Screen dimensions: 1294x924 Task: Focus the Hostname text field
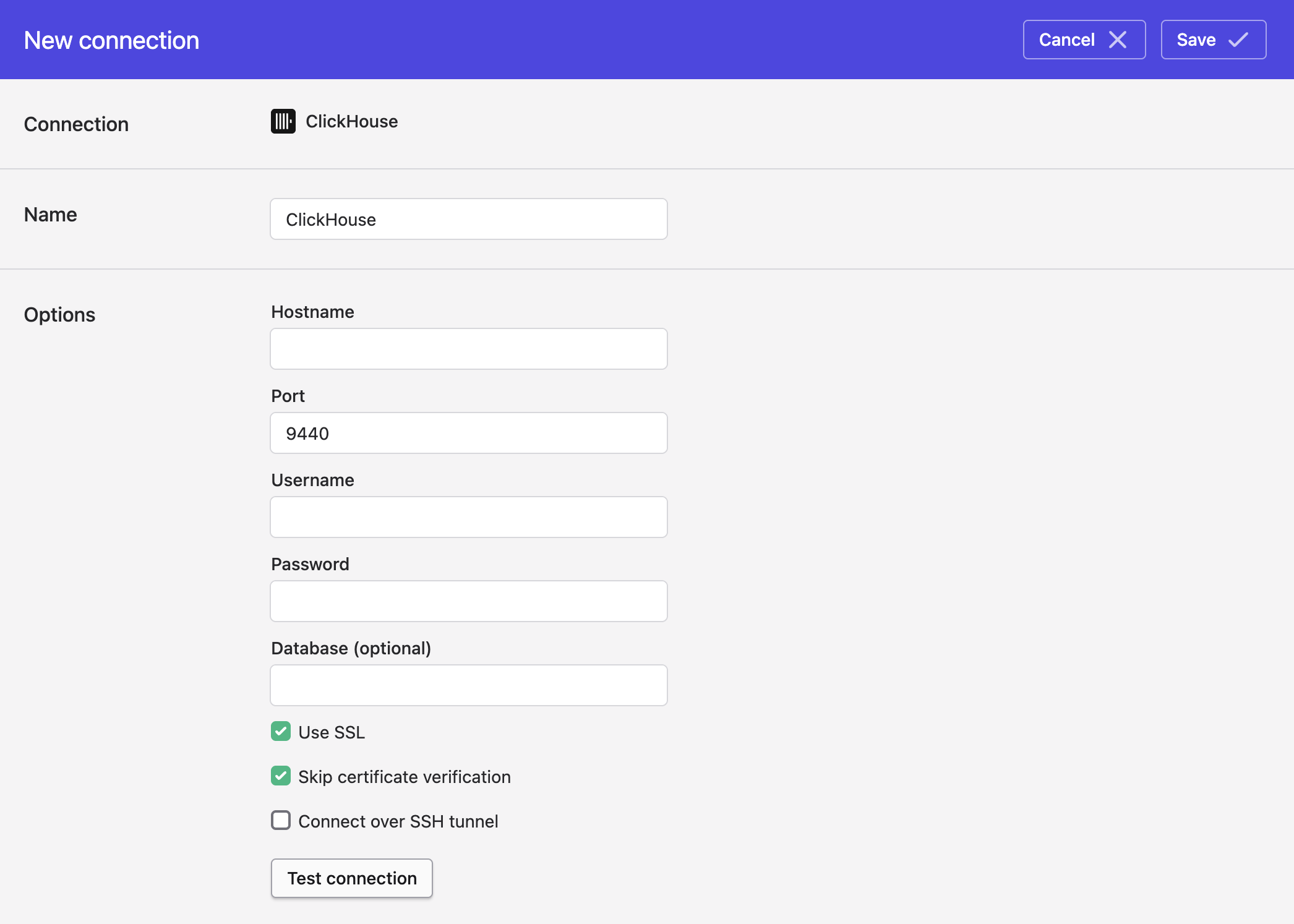click(468, 349)
